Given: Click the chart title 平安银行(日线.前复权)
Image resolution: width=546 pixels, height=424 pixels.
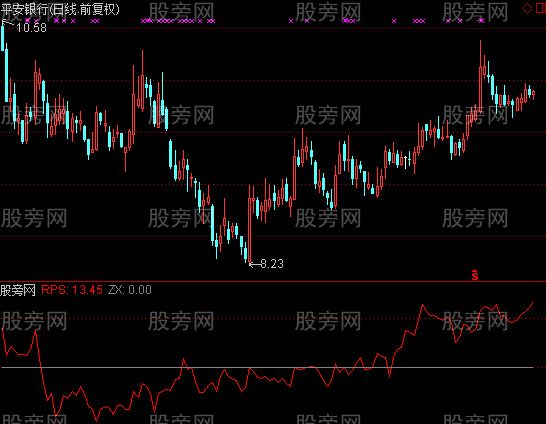Looking at the screenshot, I should click(60, 9).
